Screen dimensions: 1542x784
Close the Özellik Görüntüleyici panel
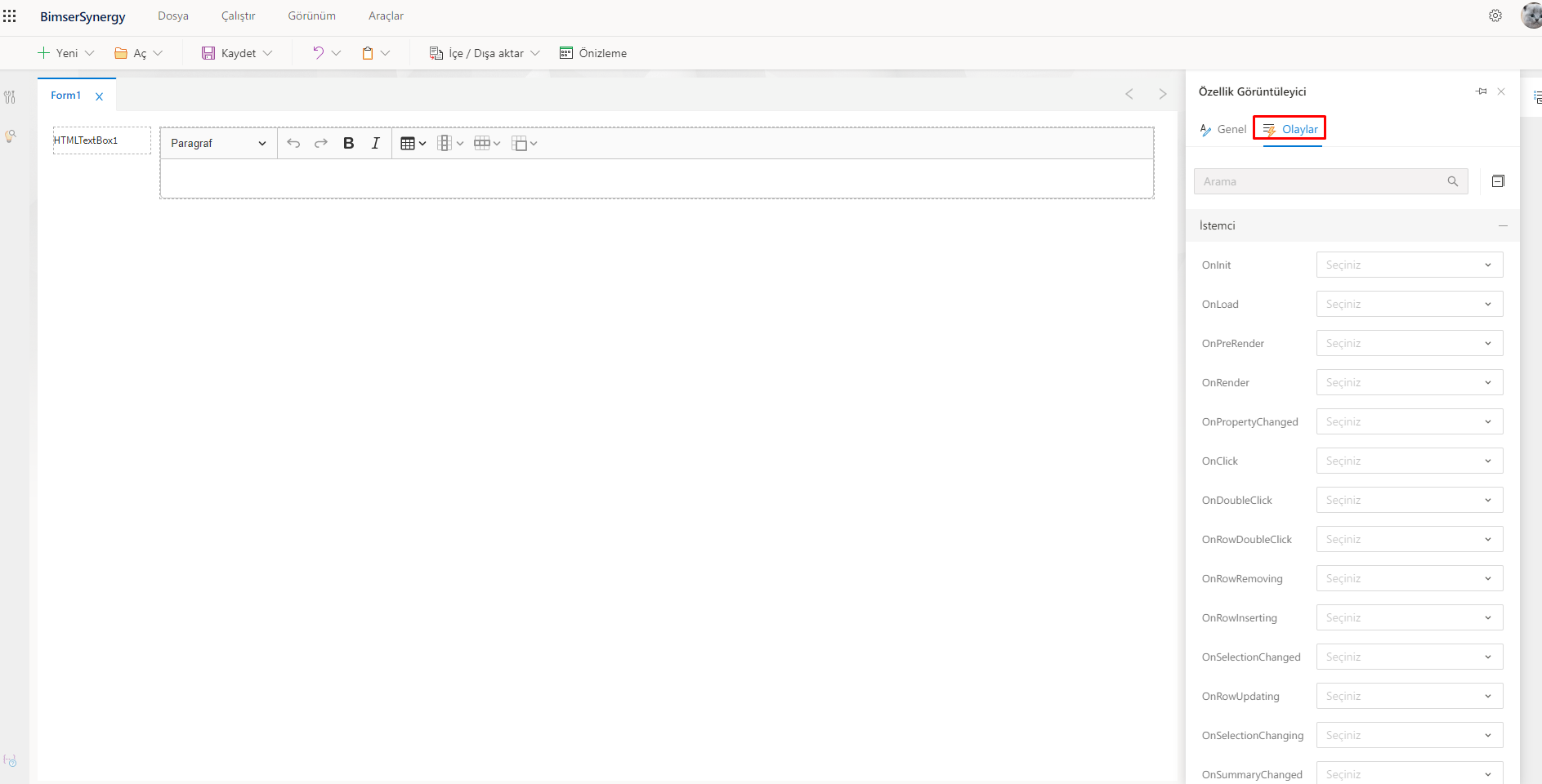coord(1501,91)
